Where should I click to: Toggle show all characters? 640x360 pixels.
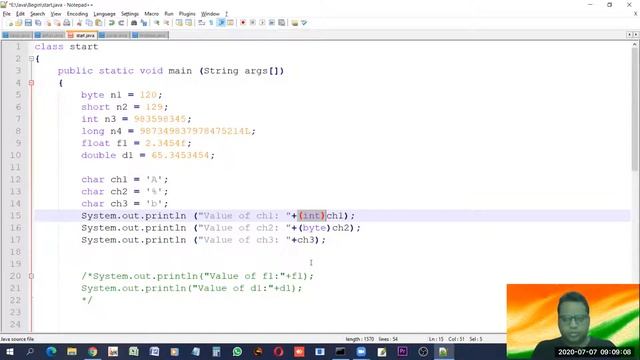point(211,23)
